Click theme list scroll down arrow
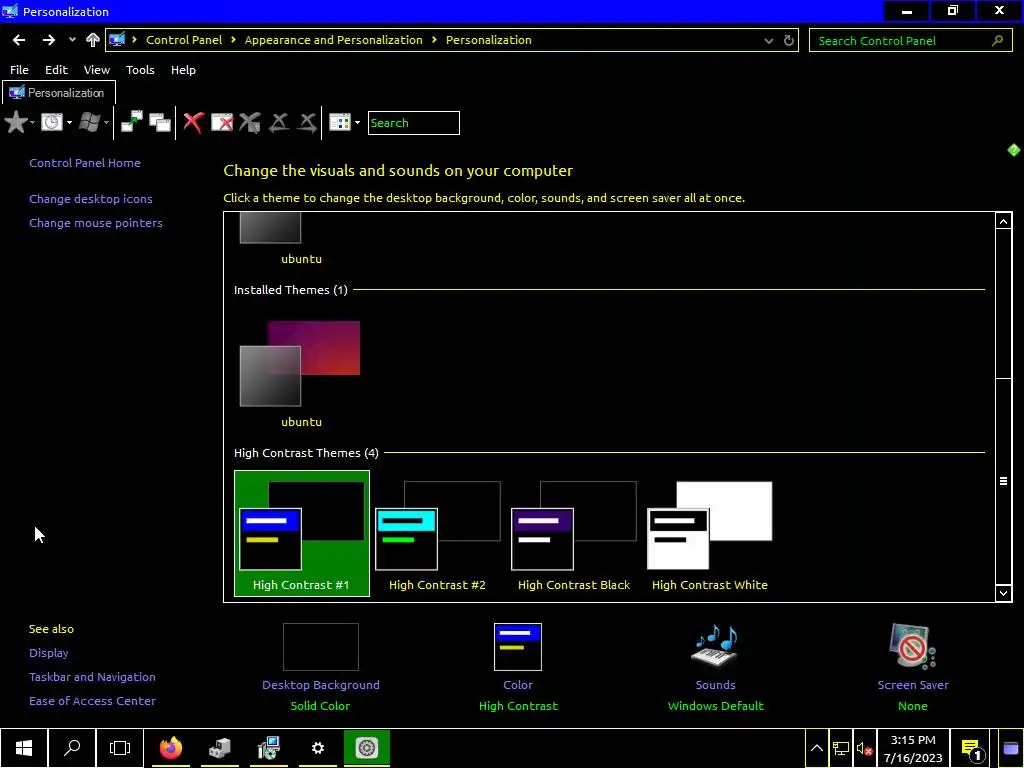Screen dimensions: 1024x768 point(1004,593)
